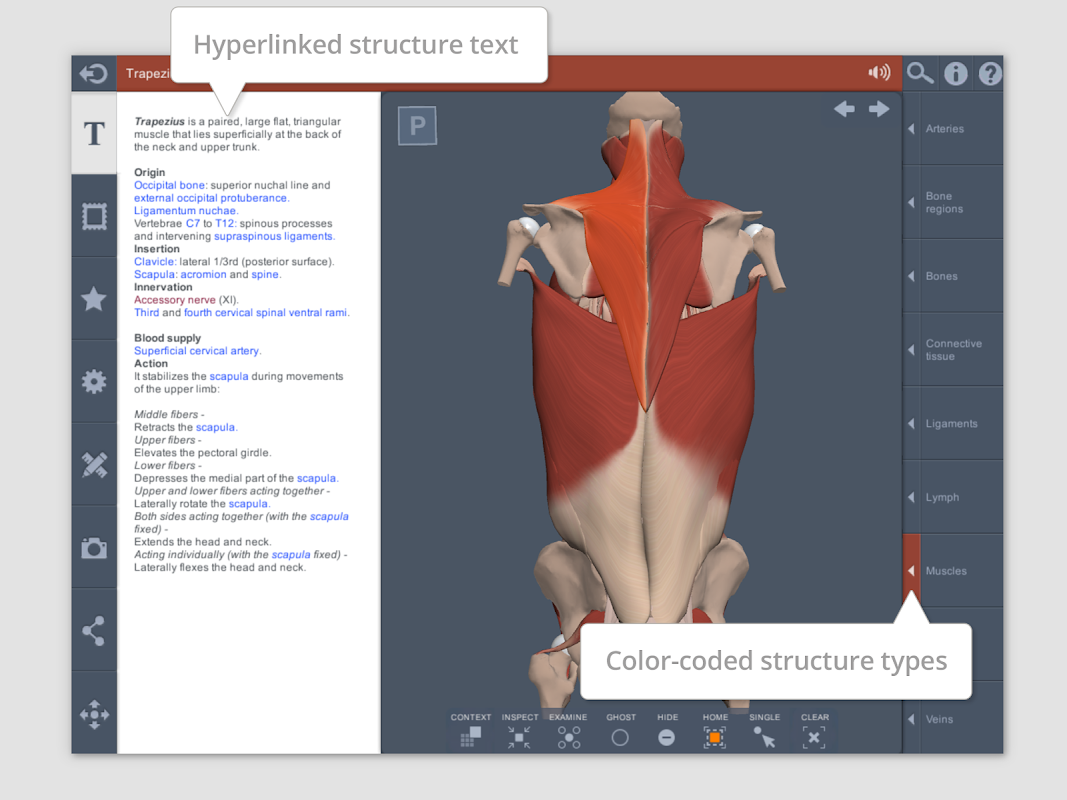
Task: Click the red Muscles color strip
Action: point(911,571)
